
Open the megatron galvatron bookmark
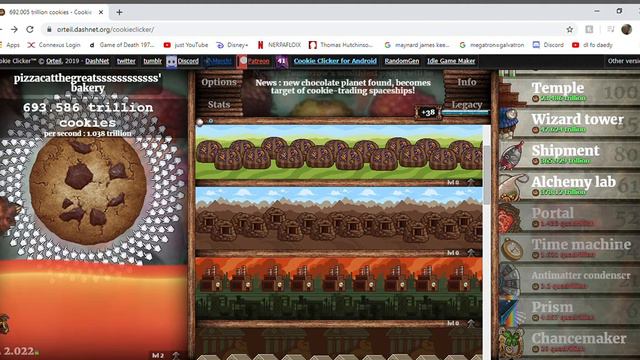pos(491,45)
